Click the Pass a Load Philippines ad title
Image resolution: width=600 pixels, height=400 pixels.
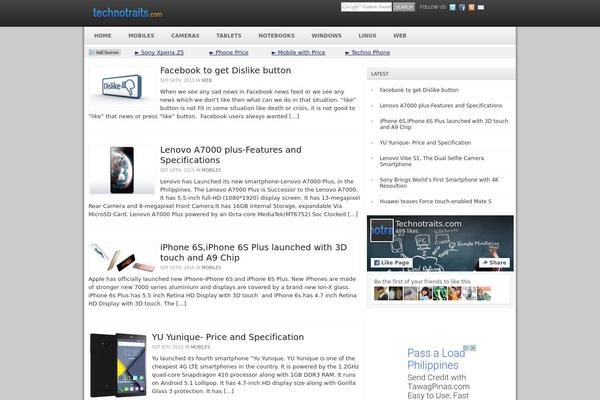[x=436, y=359]
